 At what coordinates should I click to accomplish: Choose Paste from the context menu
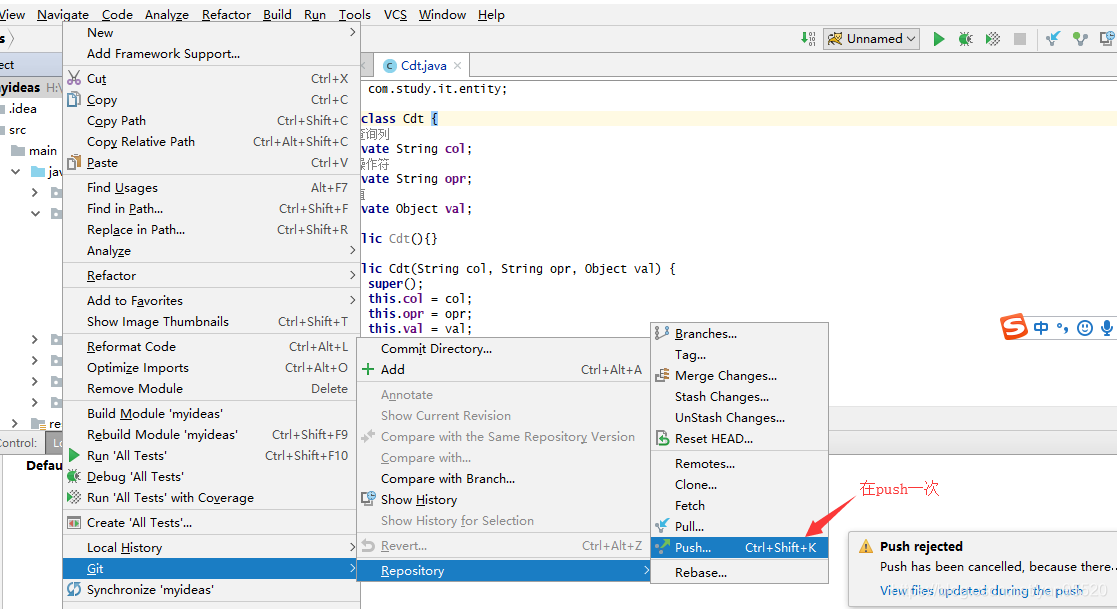[x=211, y=162]
